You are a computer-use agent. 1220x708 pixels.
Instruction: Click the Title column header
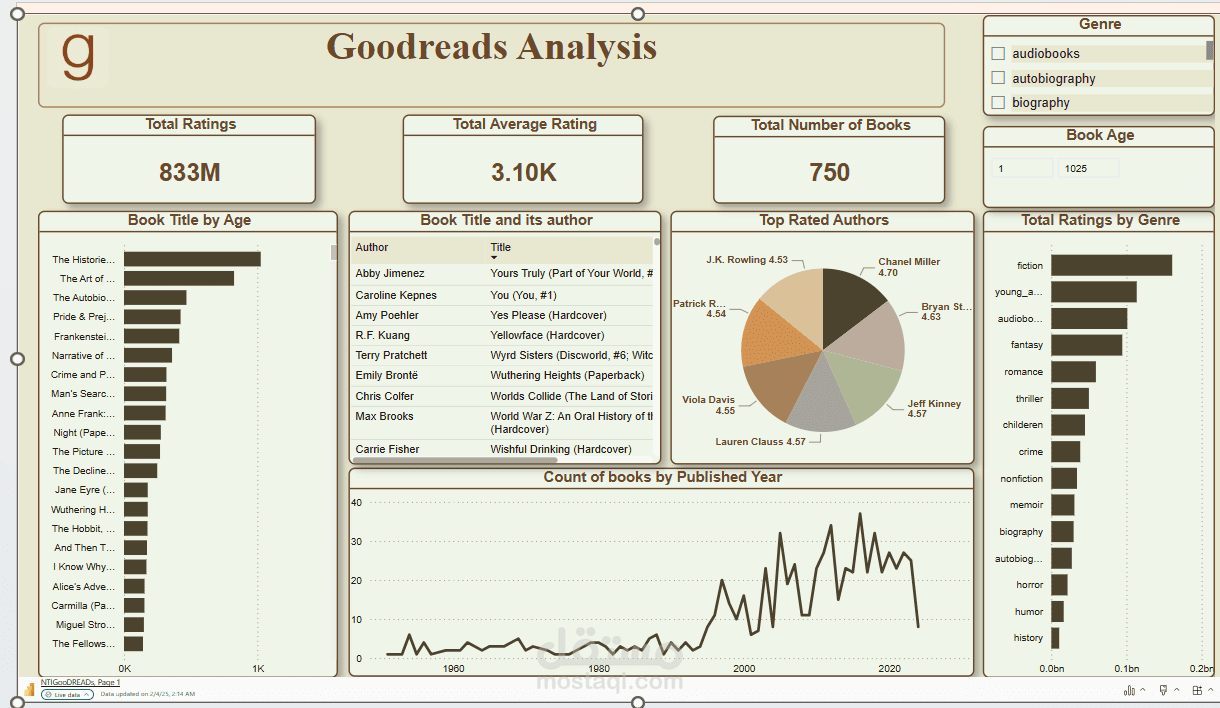pyautogui.click(x=501, y=247)
